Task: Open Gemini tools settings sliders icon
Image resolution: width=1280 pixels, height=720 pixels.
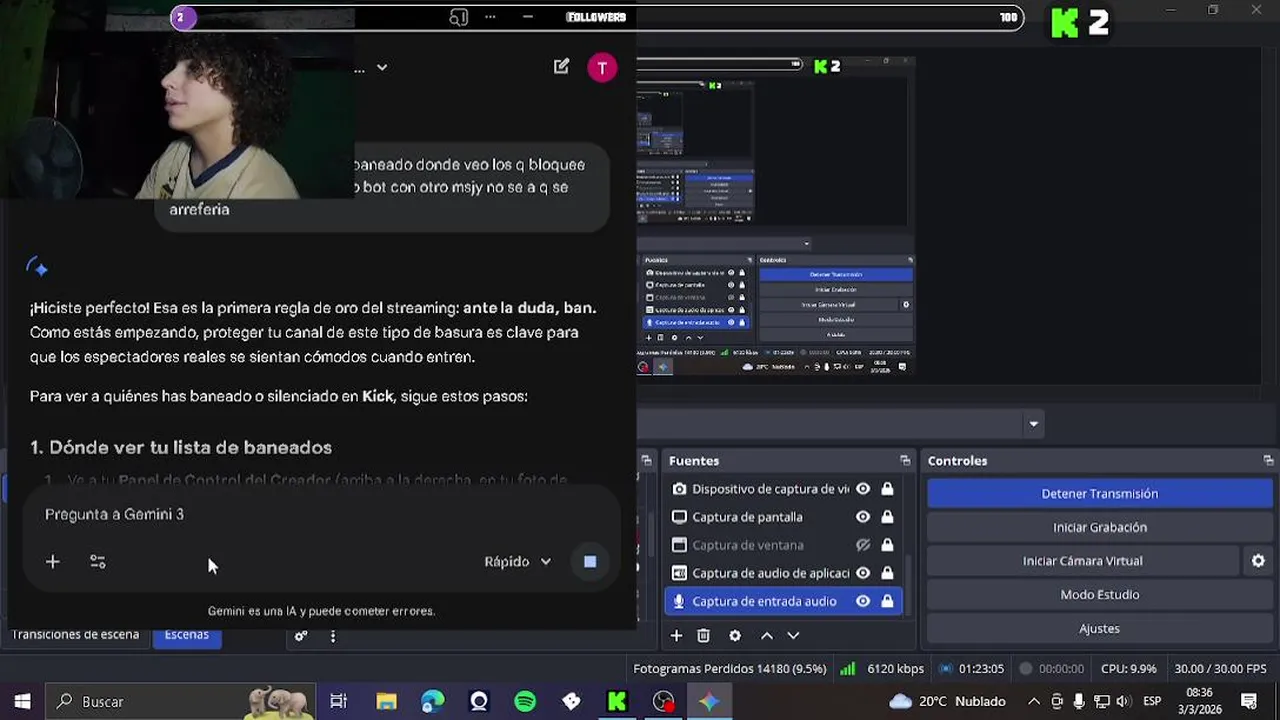Action: pyautogui.click(x=98, y=562)
